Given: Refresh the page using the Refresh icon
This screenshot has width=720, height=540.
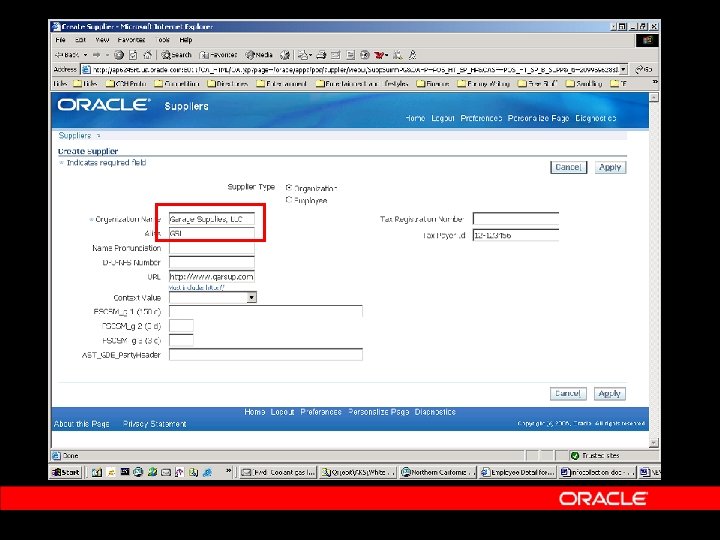Looking at the screenshot, I should pos(133,55).
